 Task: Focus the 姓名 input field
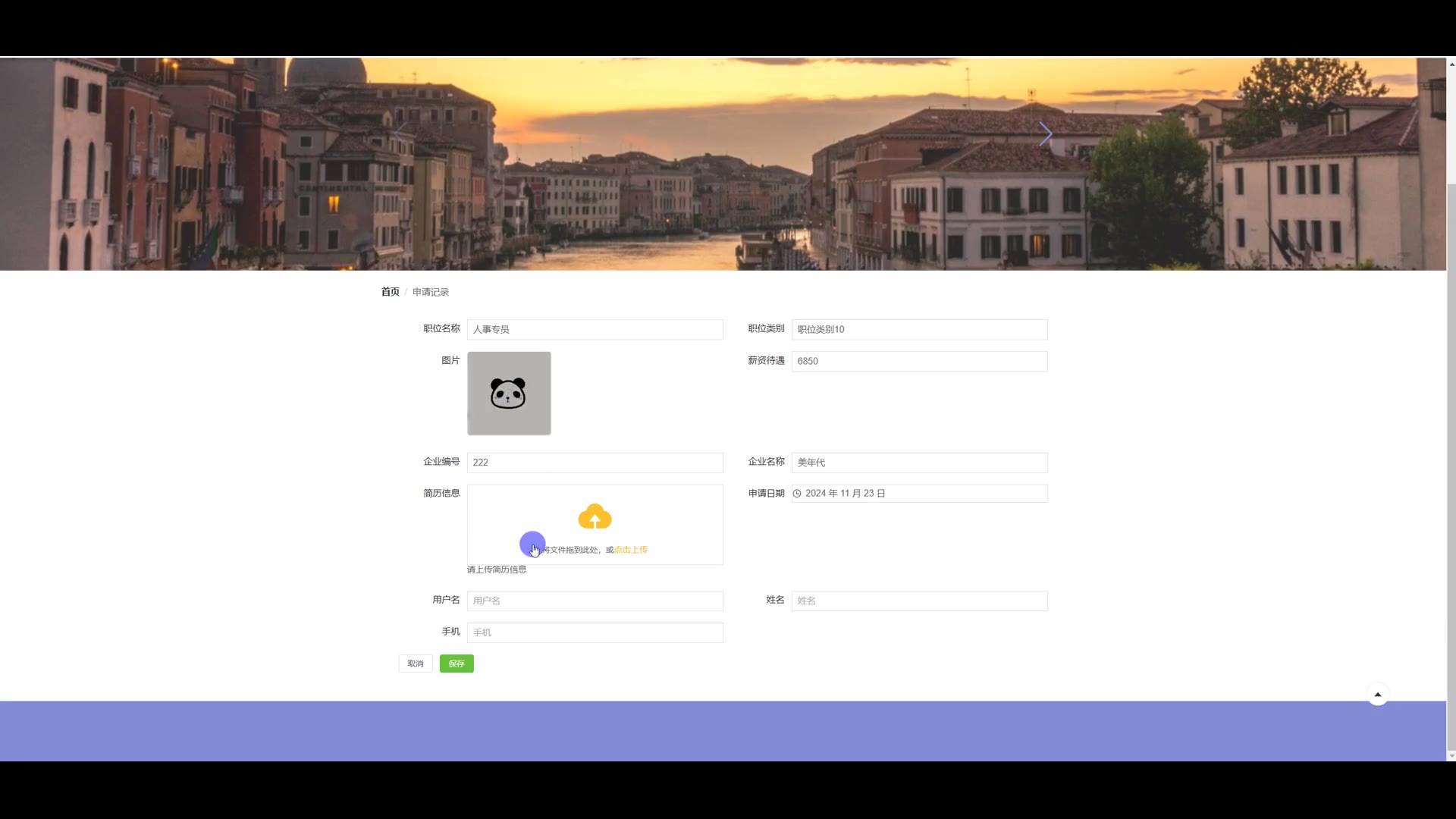tap(919, 601)
